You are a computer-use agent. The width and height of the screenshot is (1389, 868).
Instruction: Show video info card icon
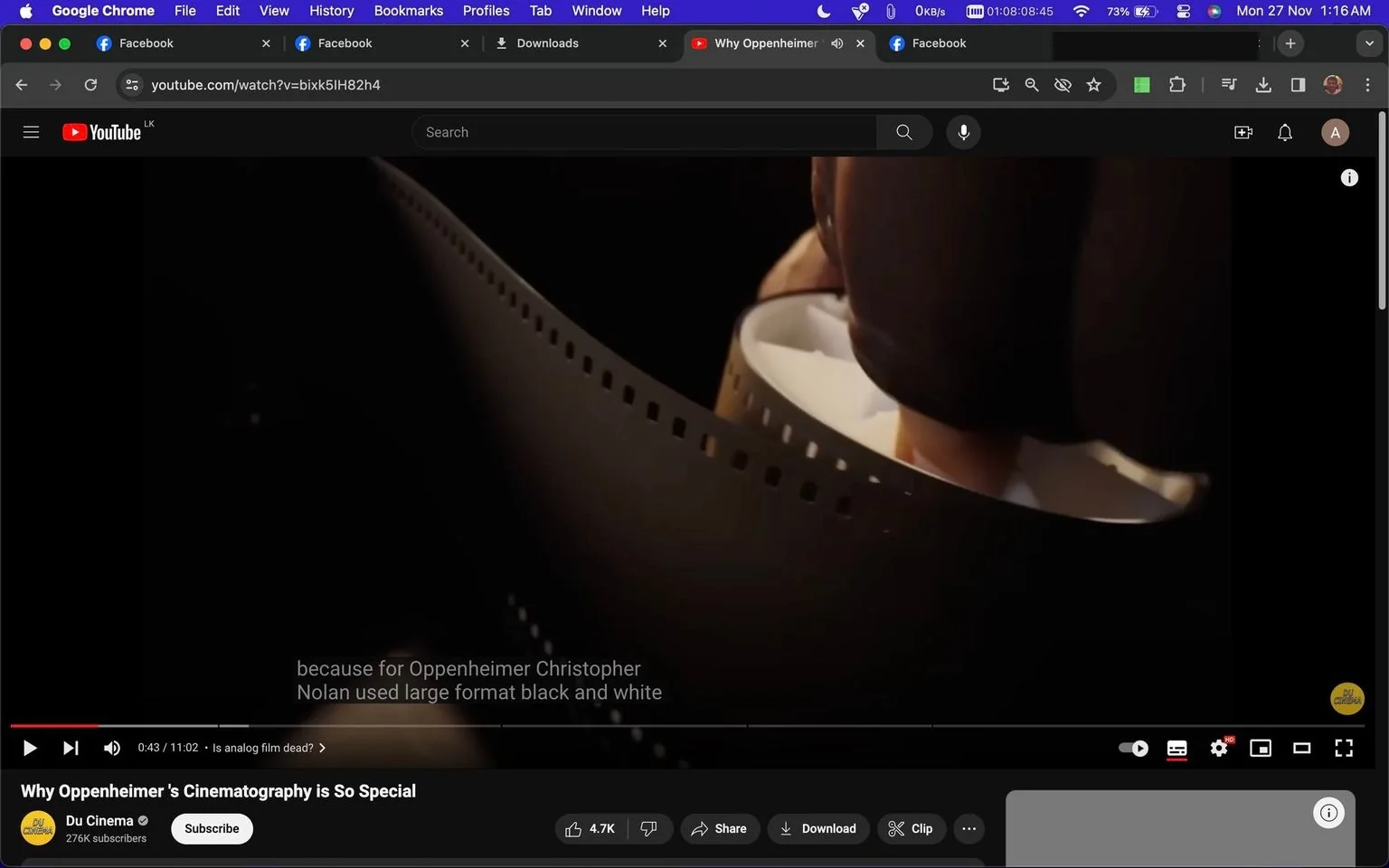click(1348, 178)
